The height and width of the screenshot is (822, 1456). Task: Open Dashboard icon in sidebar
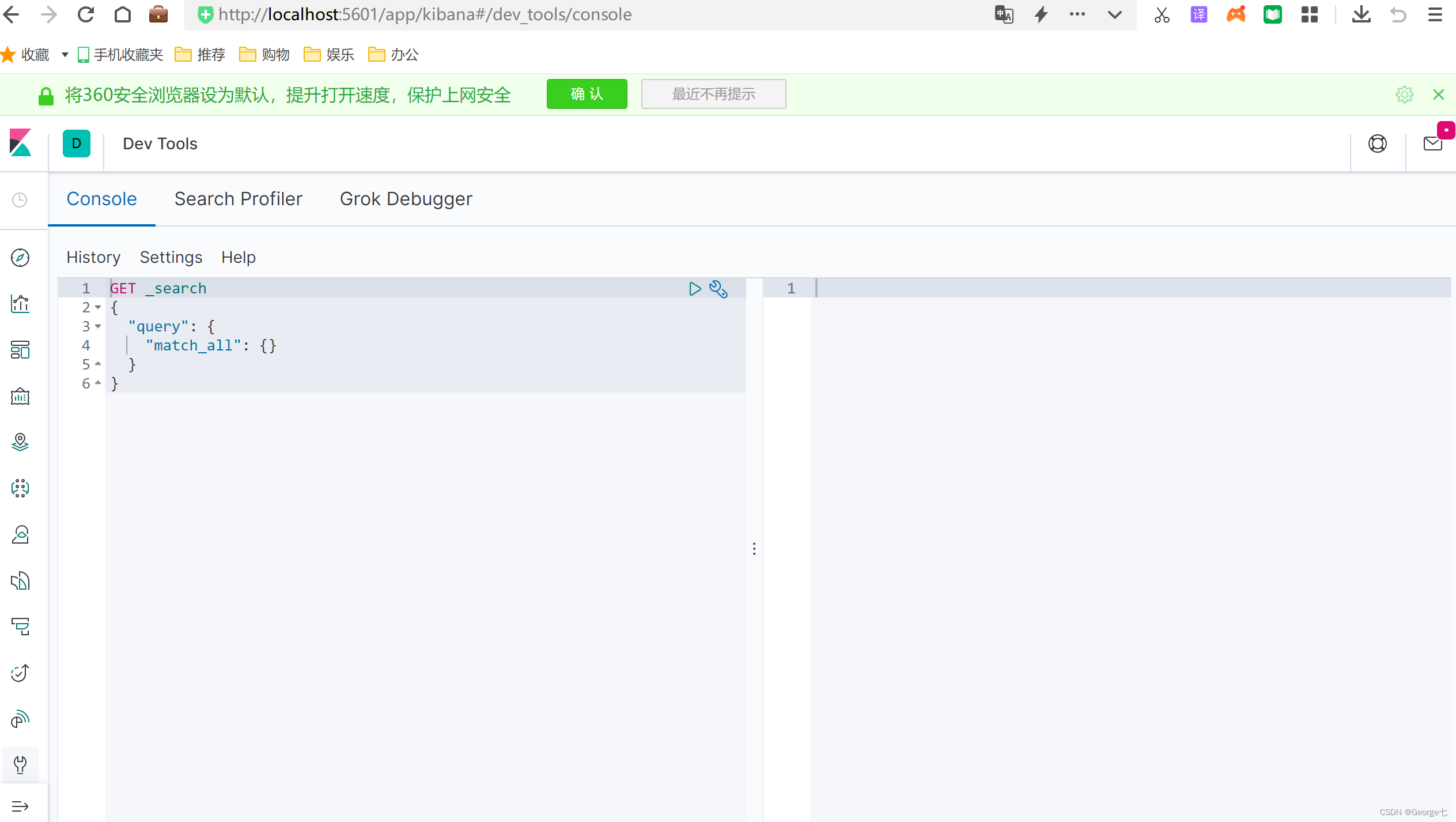click(20, 350)
